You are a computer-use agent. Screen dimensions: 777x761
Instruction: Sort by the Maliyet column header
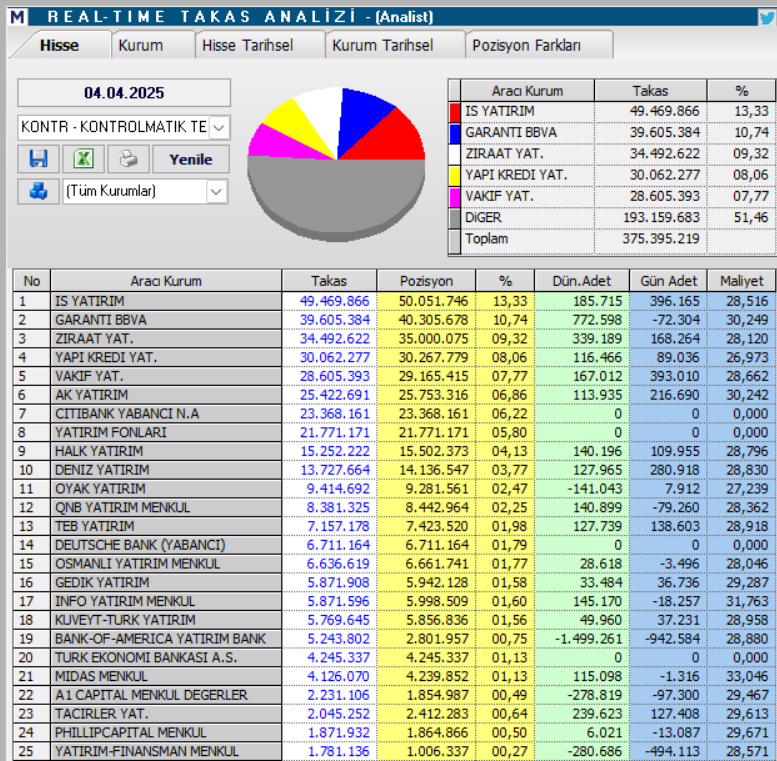742,281
